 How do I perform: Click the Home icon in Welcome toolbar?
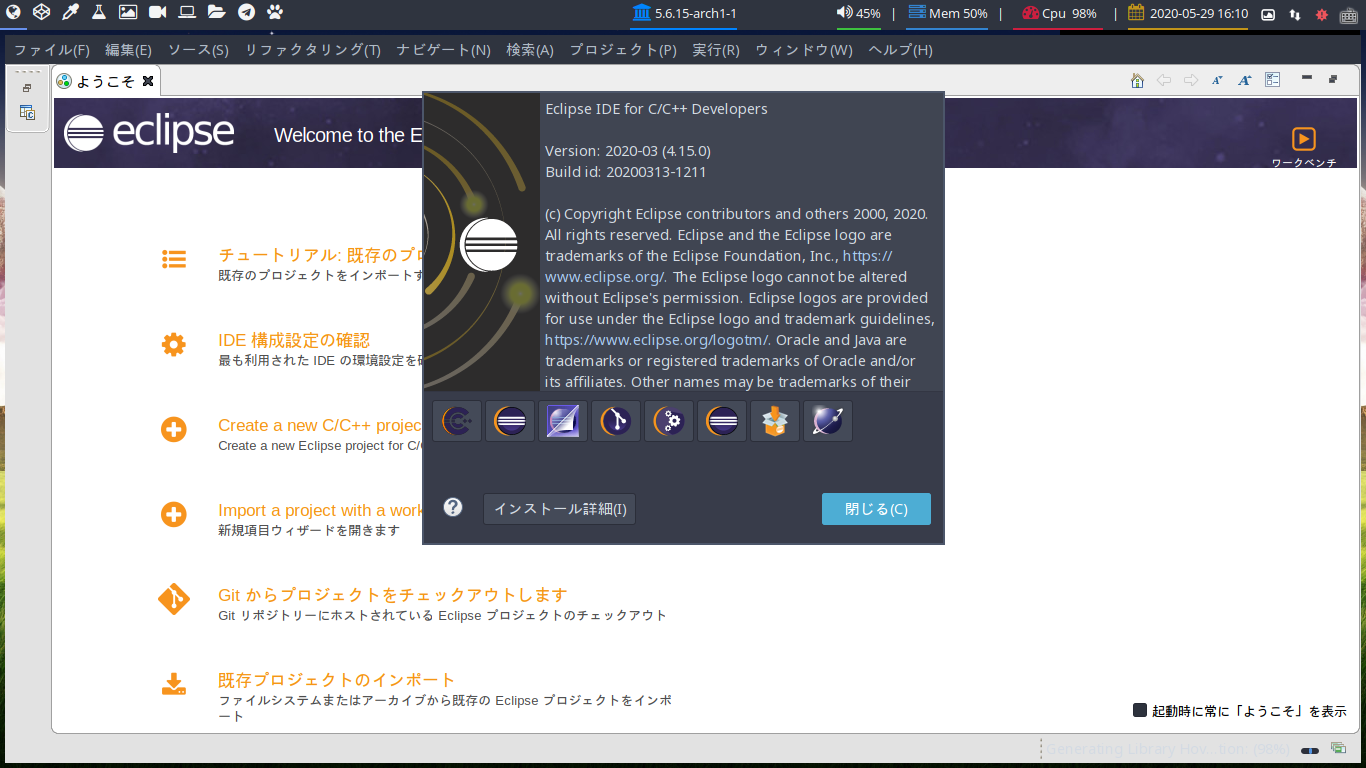point(1137,81)
